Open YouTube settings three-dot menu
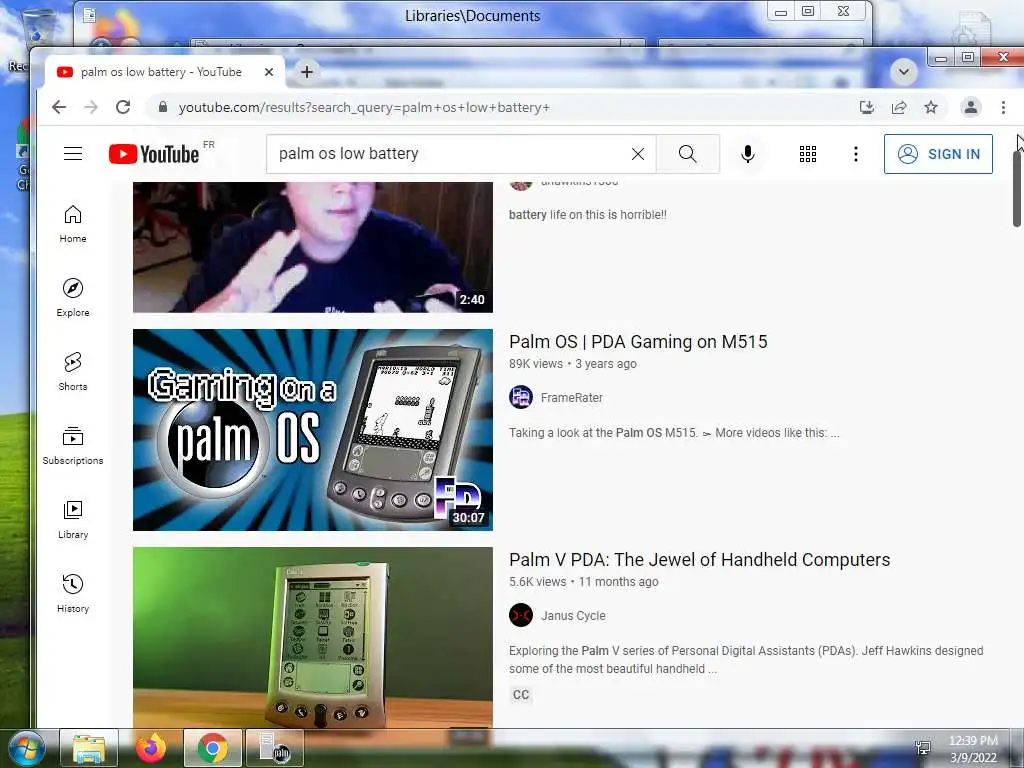 (x=856, y=154)
